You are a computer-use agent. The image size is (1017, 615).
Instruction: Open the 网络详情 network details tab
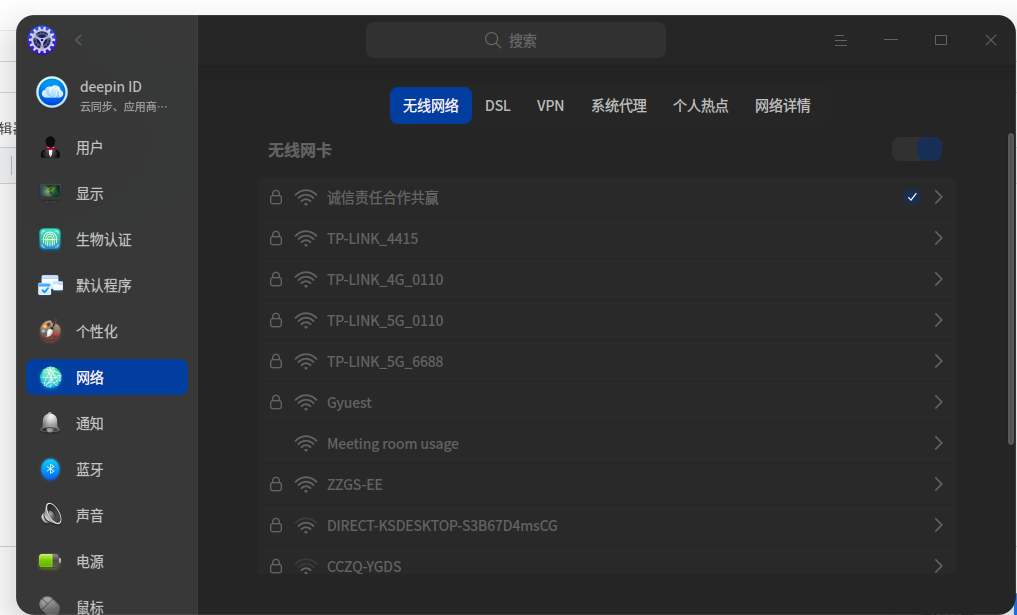coord(783,106)
